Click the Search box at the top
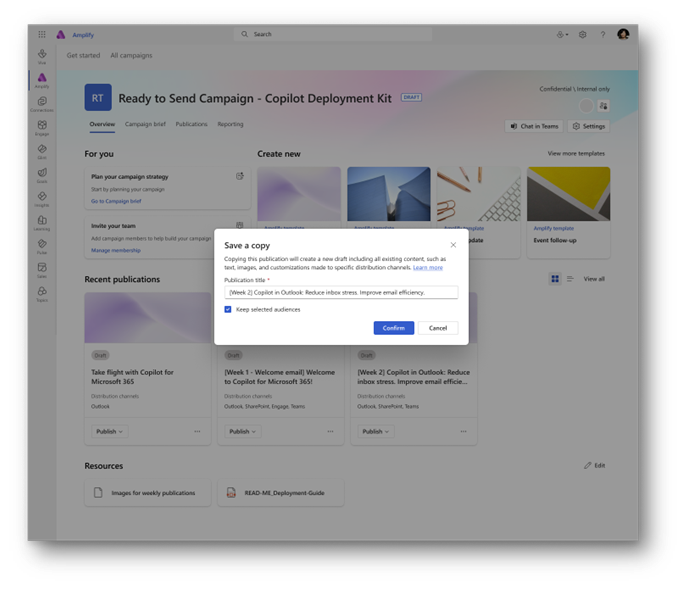 click(333, 34)
